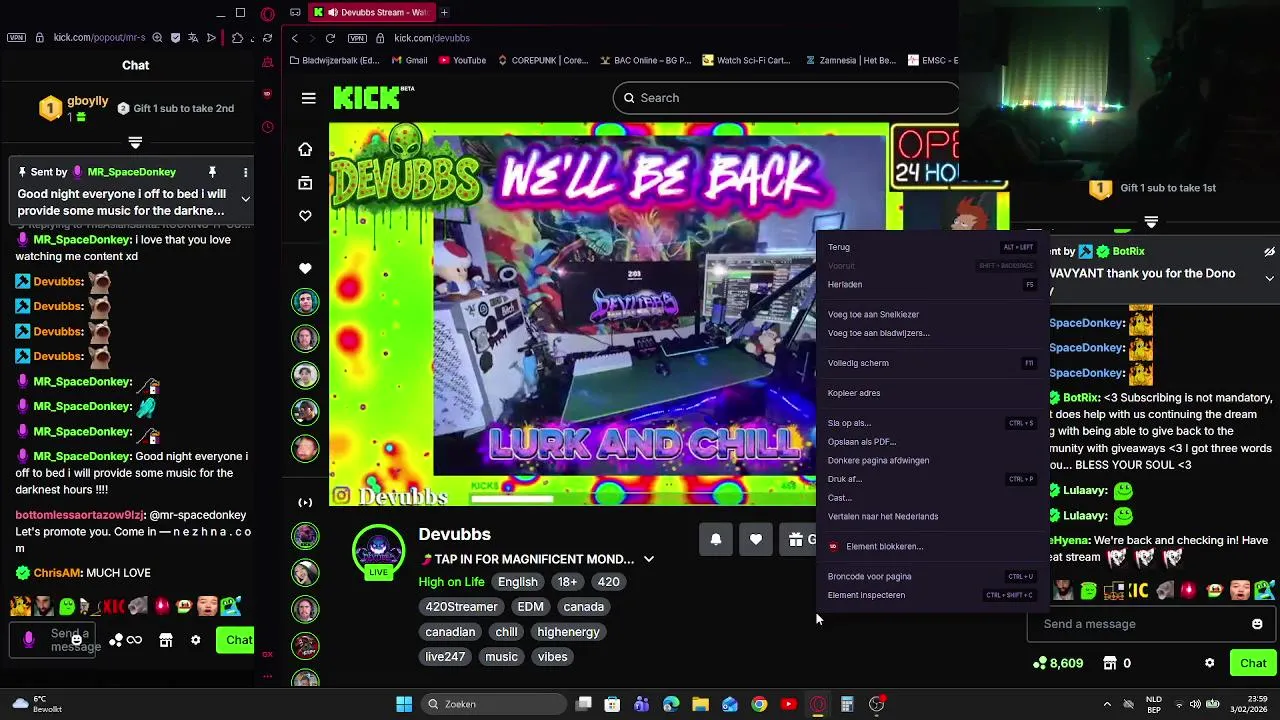This screenshot has height=720, width=1280.
Task: Open emoji picker in popout chat
Action: click(76, 640)
